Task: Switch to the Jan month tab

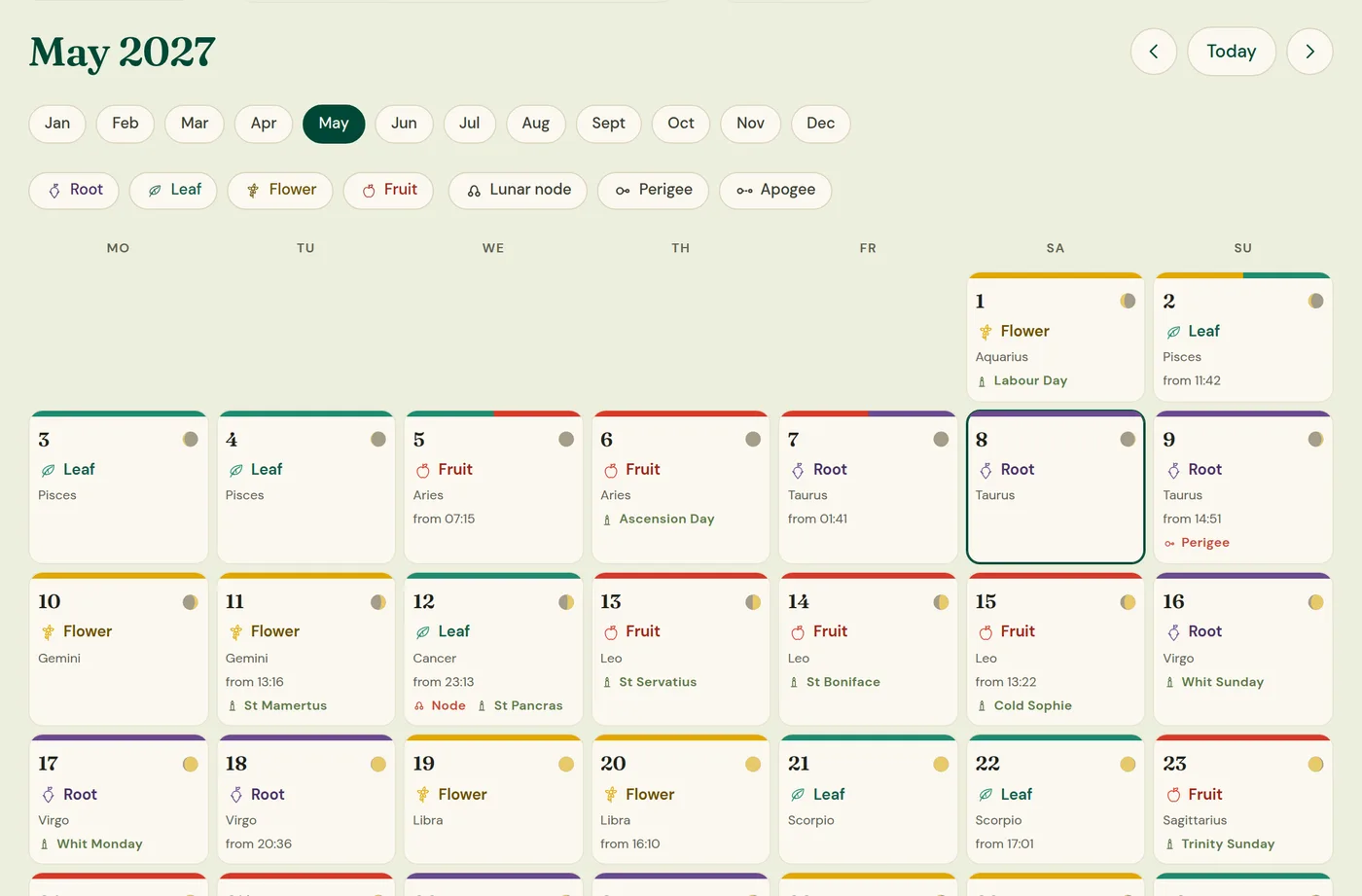Action: 57,124
